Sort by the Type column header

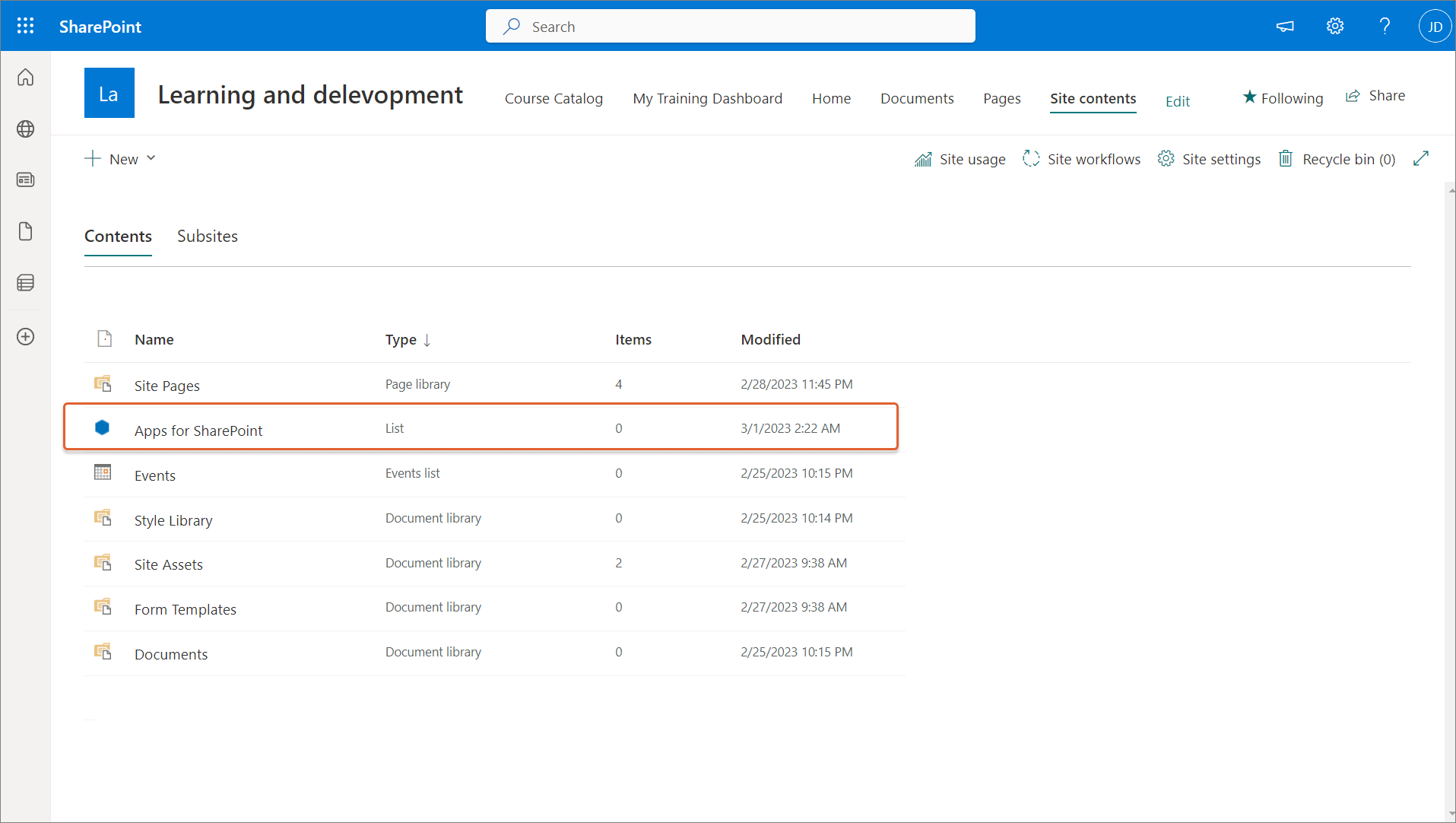(x=401, y=339)
